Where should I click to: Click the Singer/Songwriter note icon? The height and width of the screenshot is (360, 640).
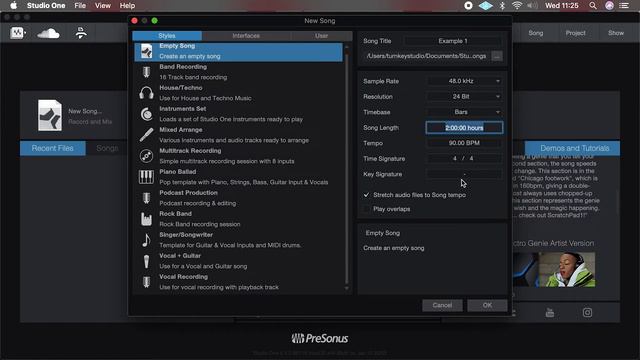point(146,240)
